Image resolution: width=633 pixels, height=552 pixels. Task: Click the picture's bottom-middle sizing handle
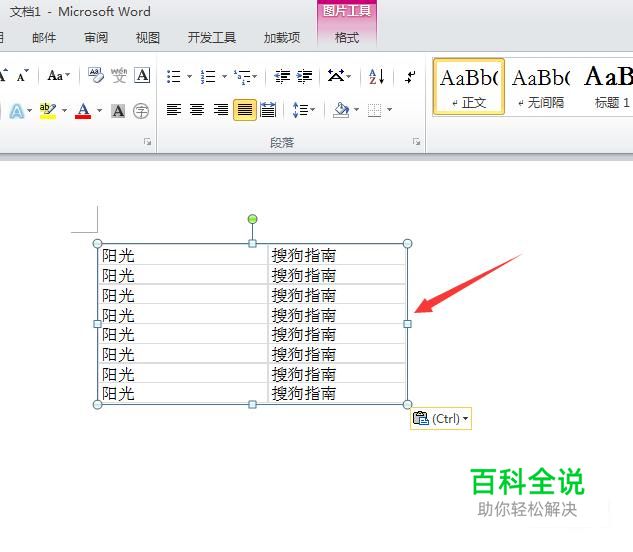click(252, 405)
